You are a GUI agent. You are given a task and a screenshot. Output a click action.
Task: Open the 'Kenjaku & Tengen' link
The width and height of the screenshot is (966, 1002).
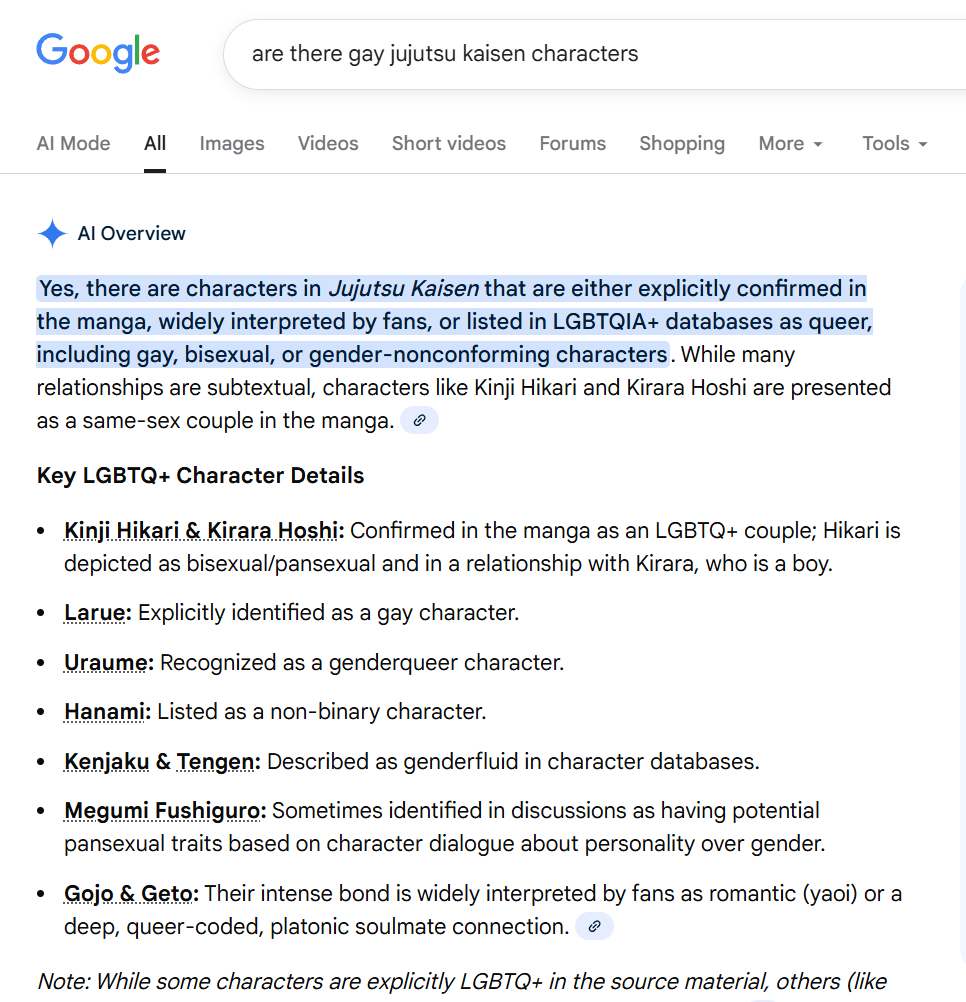pos(162,761)
